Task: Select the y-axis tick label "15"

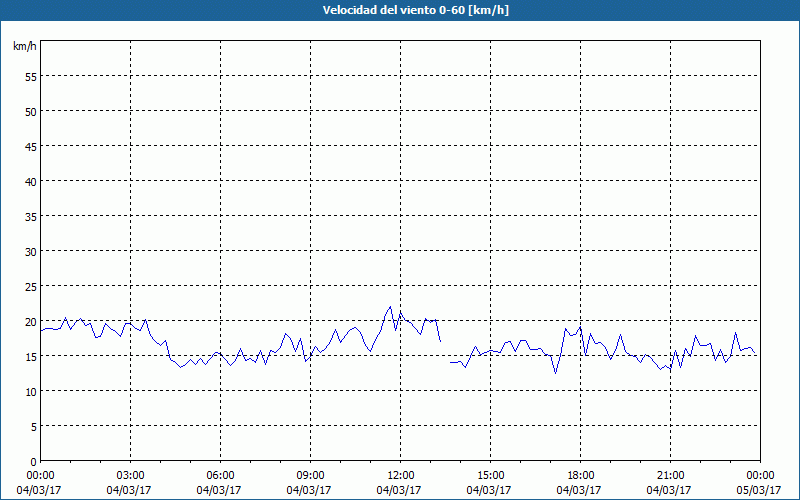Action: pos(31,357)
